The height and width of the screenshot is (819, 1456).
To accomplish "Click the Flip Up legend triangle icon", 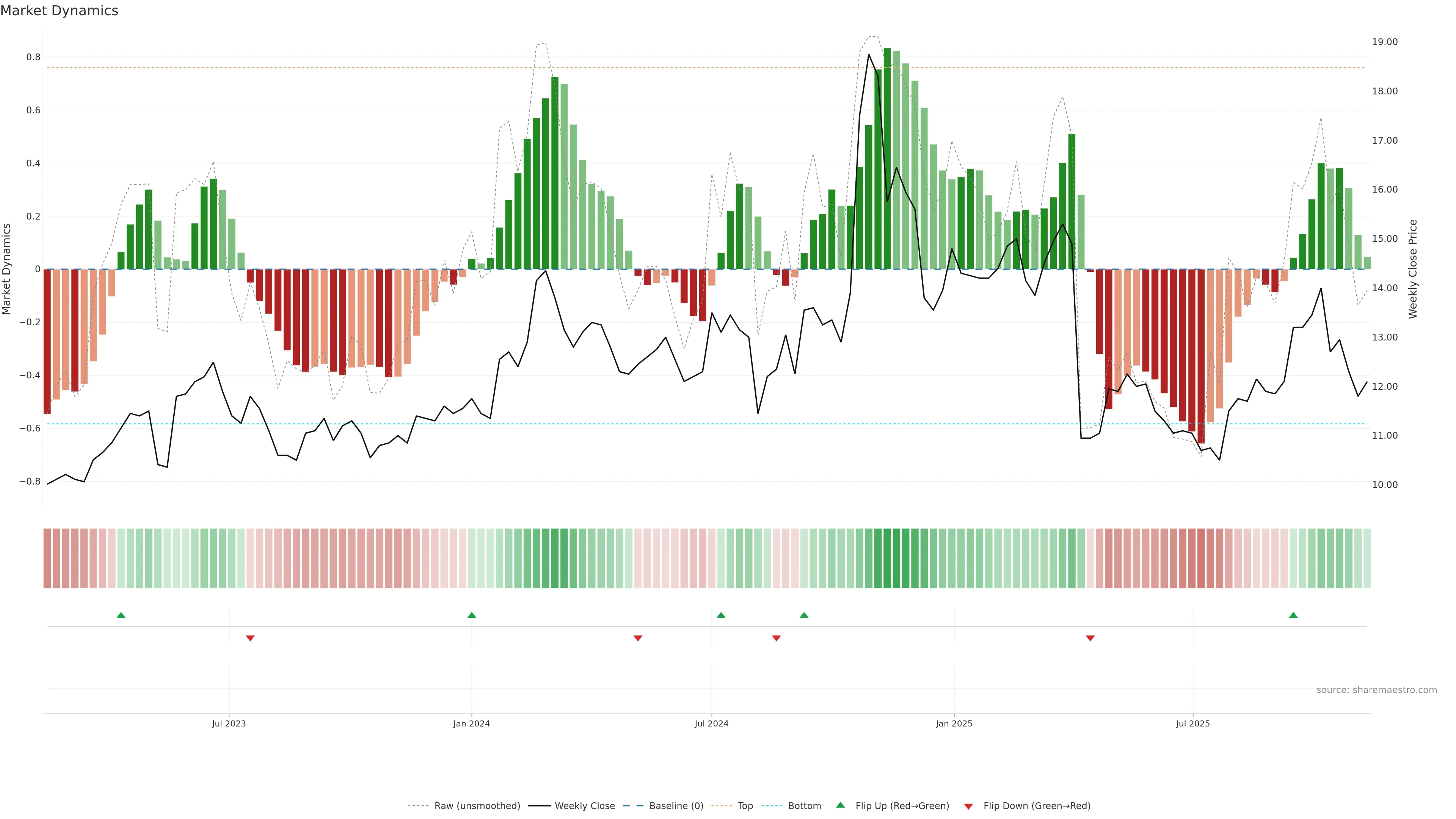I will click(x=841, y=805).
